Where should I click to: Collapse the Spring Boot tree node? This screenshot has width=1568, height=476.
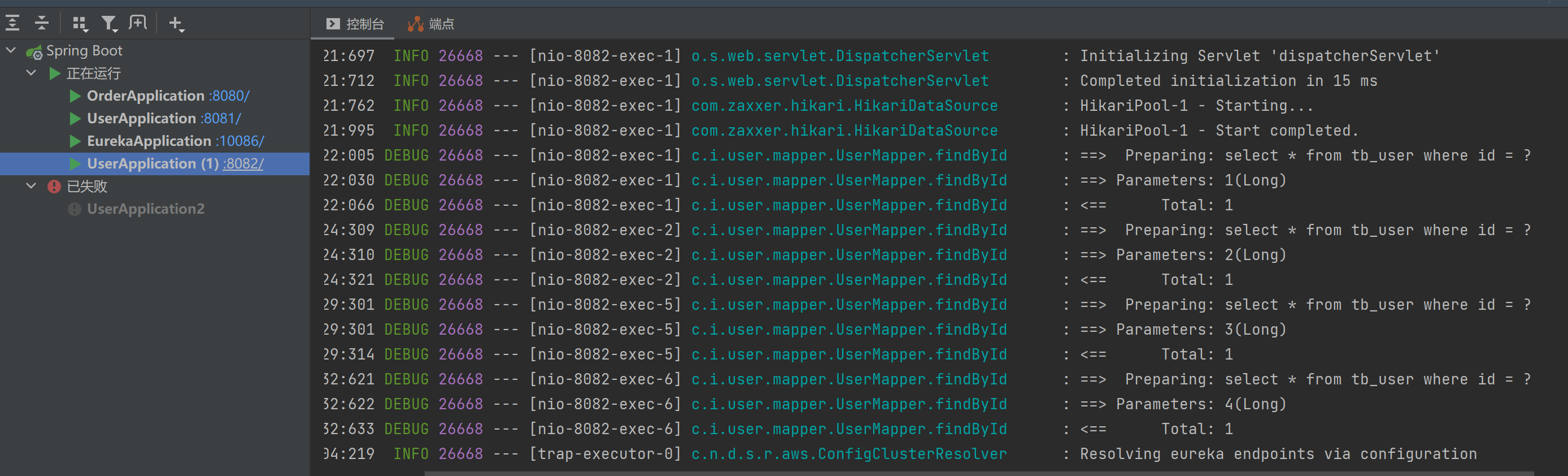(11, 50)
